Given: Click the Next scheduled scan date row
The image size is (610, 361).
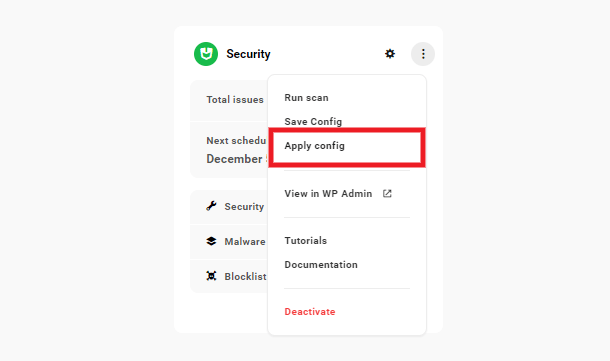Looking at the screenshot, I should pos(229,150).
